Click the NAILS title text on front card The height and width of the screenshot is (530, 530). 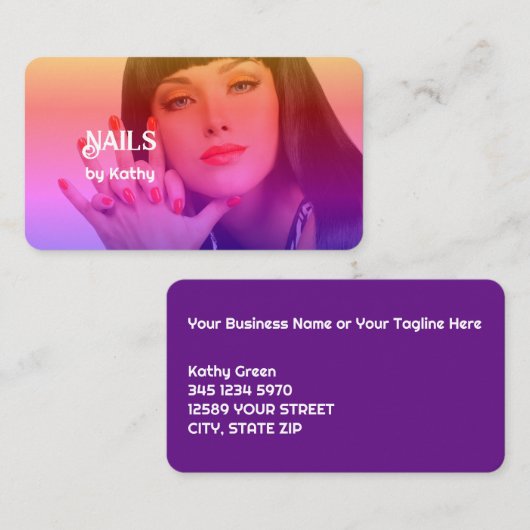point(119,143)
